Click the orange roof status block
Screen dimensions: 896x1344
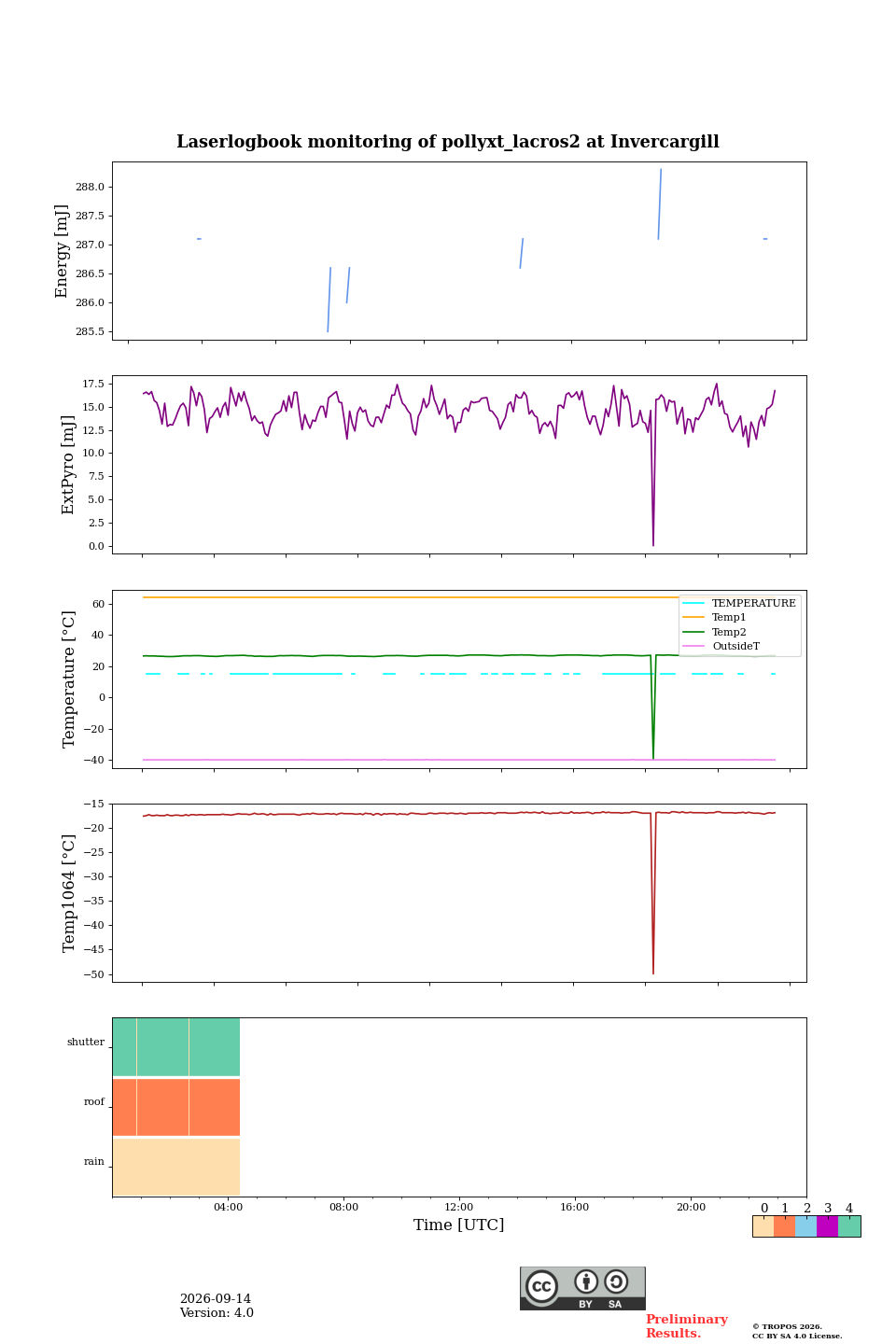click(176, 1107)
